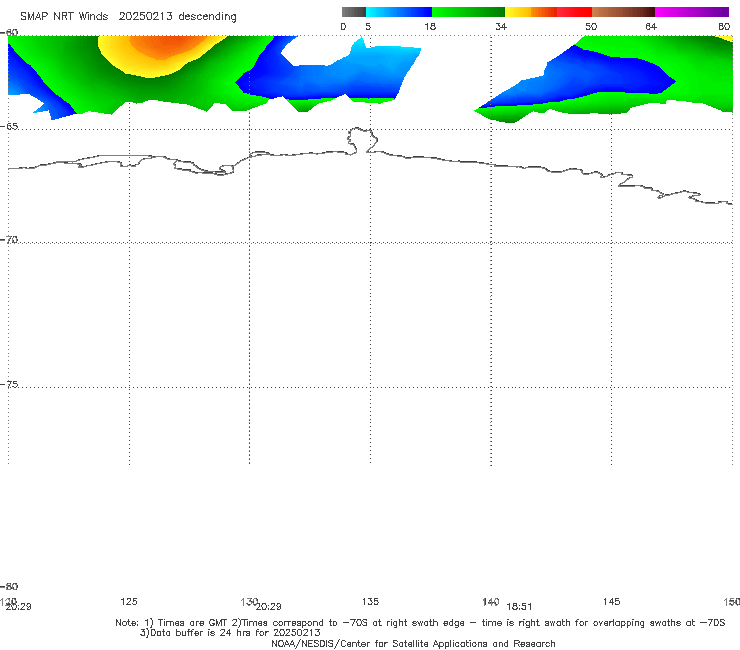Click the green segment of the color bar
Viewport: 740px width, 650px height.
[468, 12]
